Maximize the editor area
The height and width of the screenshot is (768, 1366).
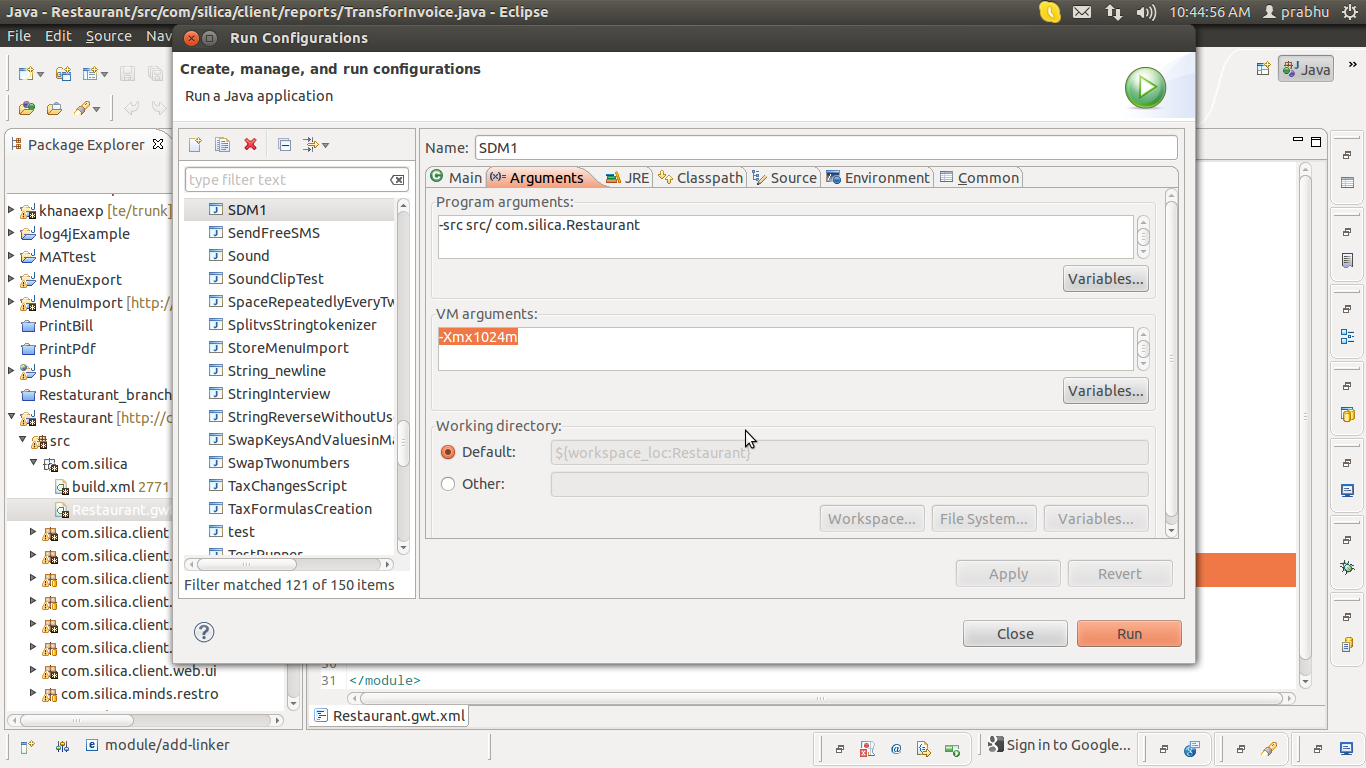(1316, 141)
